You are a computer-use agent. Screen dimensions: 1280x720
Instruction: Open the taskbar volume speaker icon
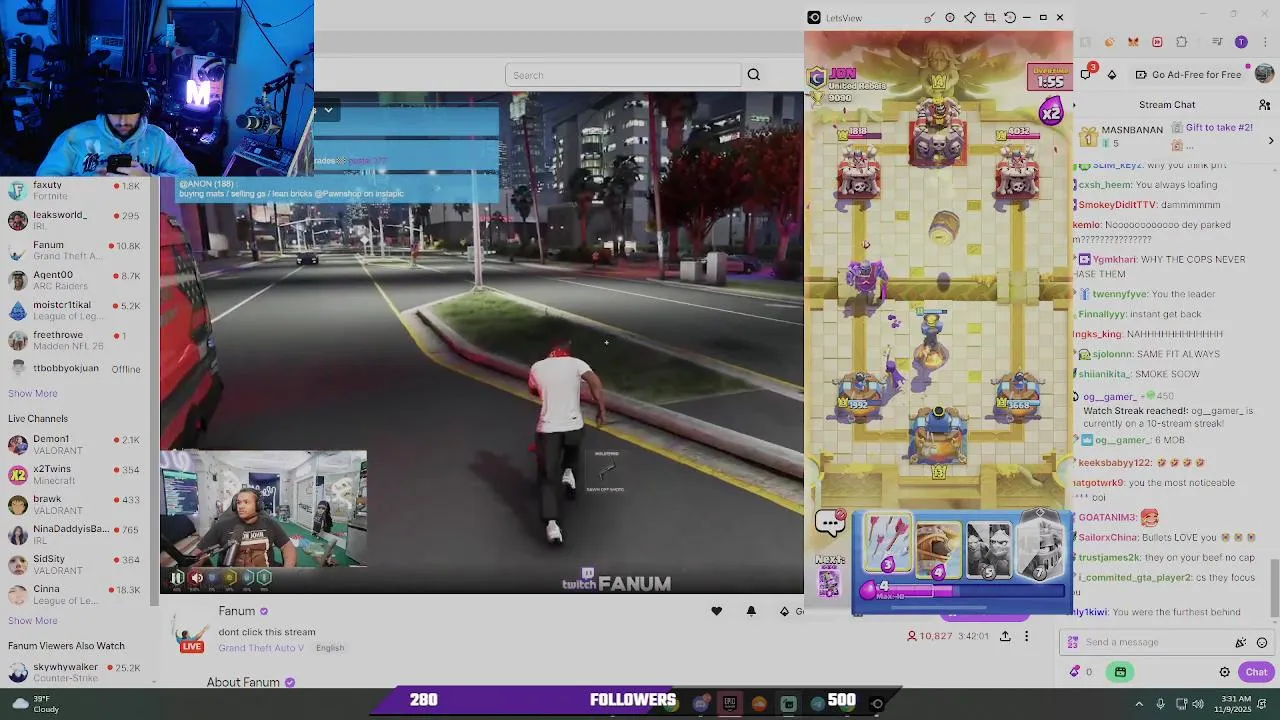pos(1199,704)
